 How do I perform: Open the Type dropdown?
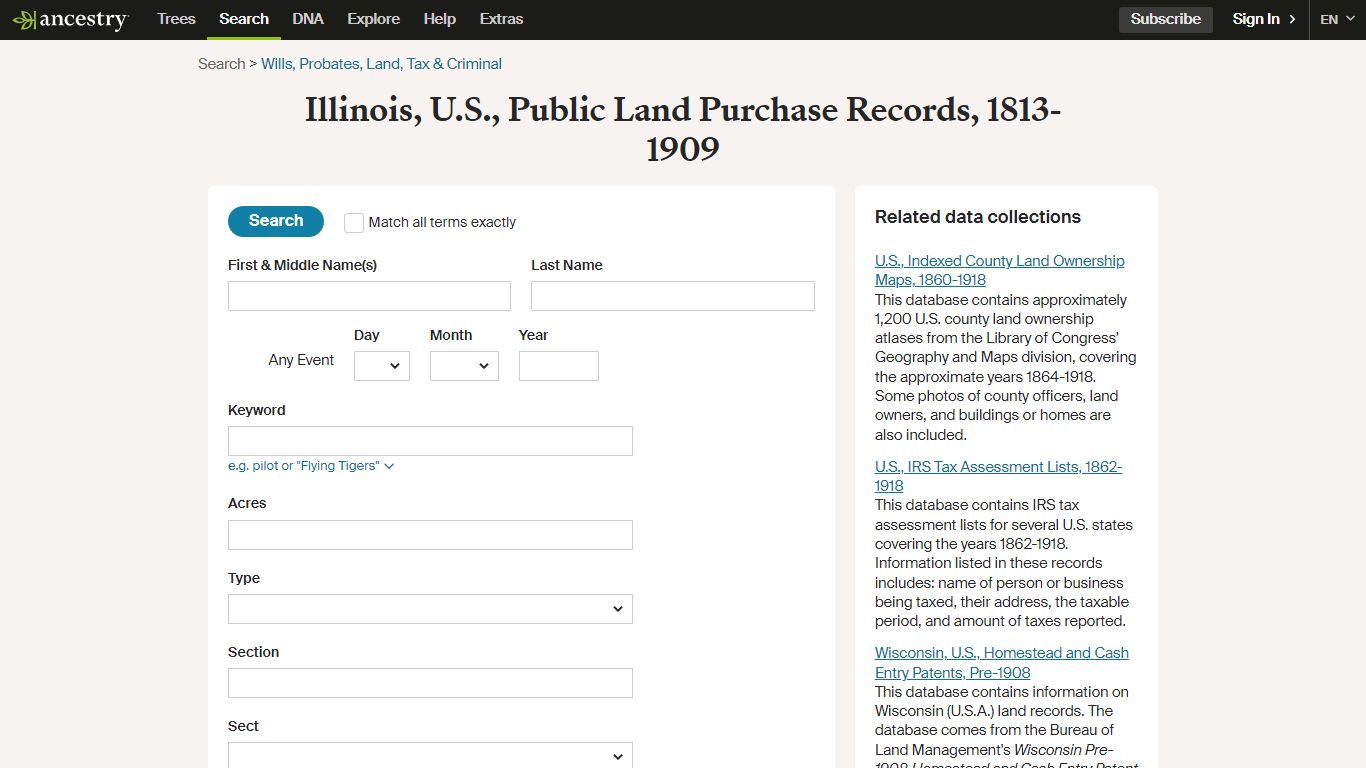(x=430, y=609)
